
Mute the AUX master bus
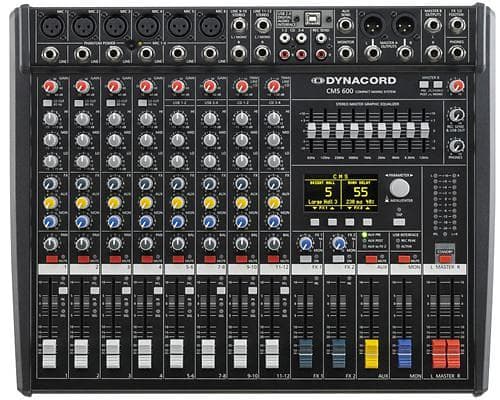point(372,259)
